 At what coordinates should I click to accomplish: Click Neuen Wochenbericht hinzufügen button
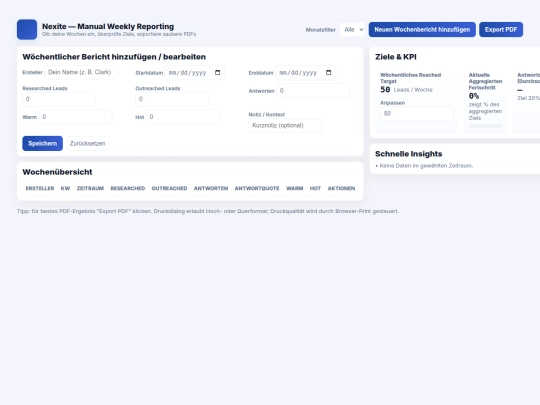(x=422, y=30)
